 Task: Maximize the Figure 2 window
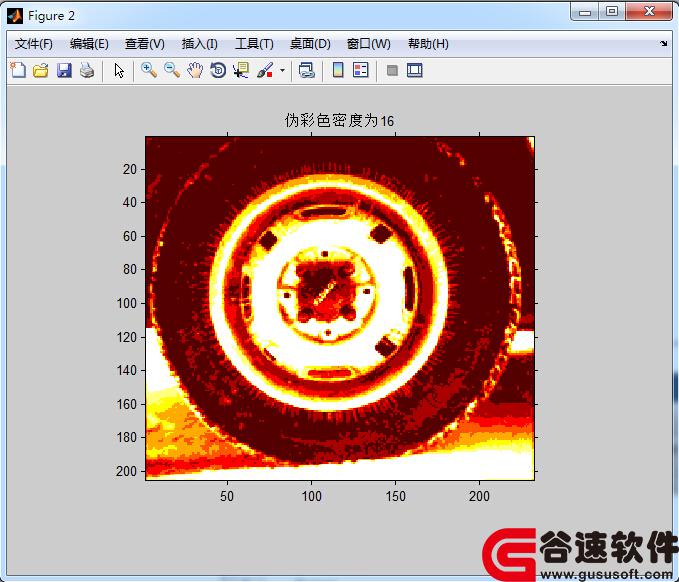(612, 12)
